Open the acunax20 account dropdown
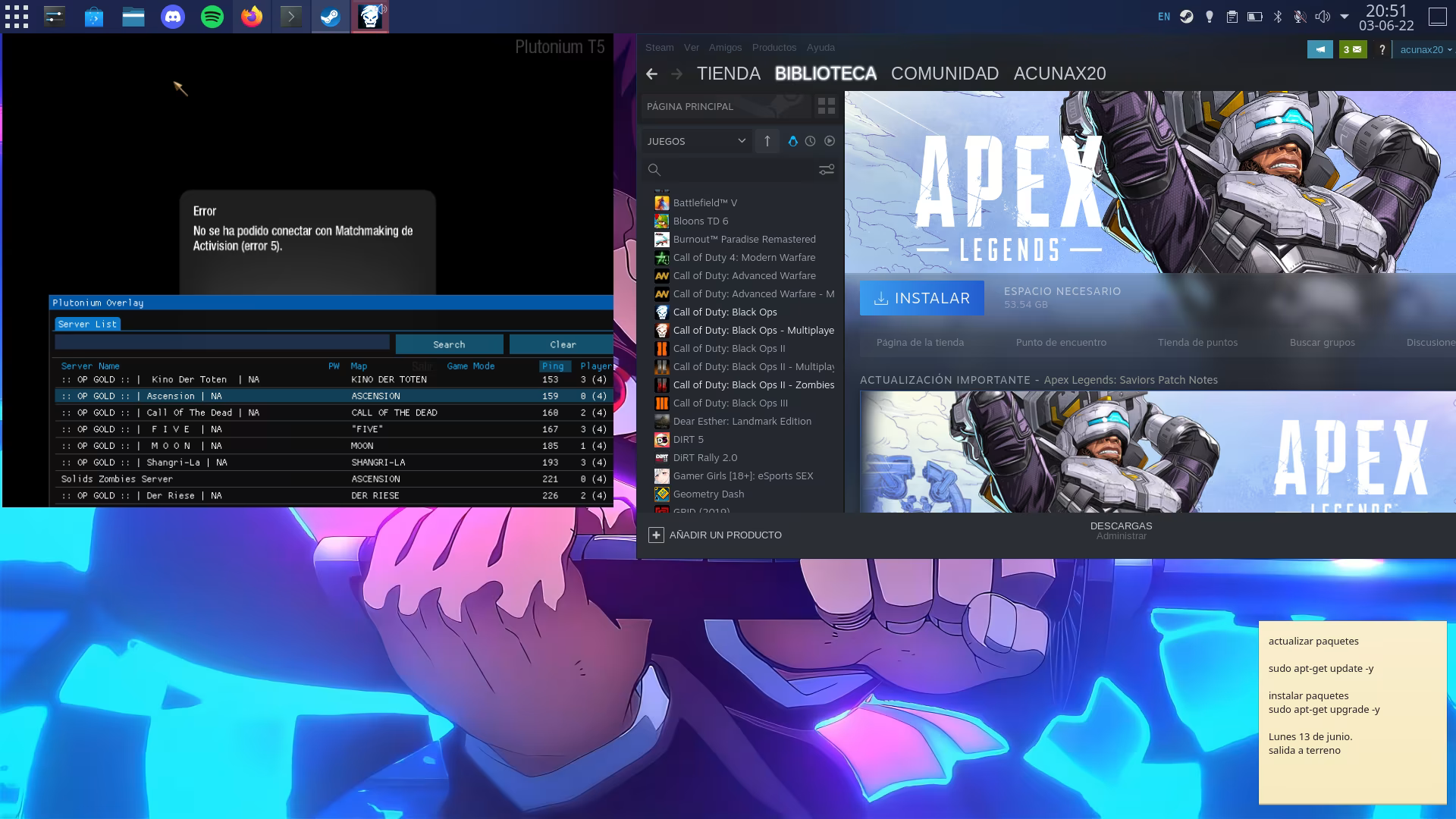The width and height of the screenshot is (1456, 819). 1426,49
